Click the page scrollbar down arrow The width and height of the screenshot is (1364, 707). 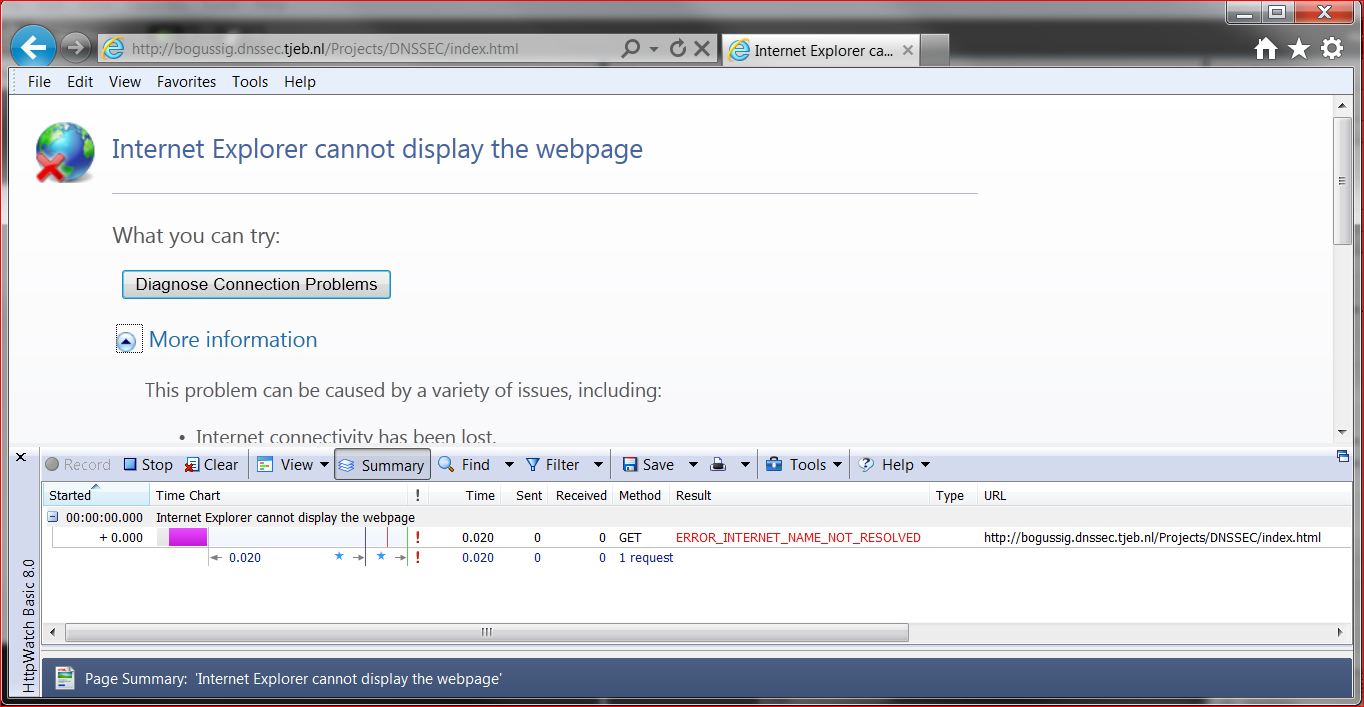pyautogui.click(x=1342, y=432)
